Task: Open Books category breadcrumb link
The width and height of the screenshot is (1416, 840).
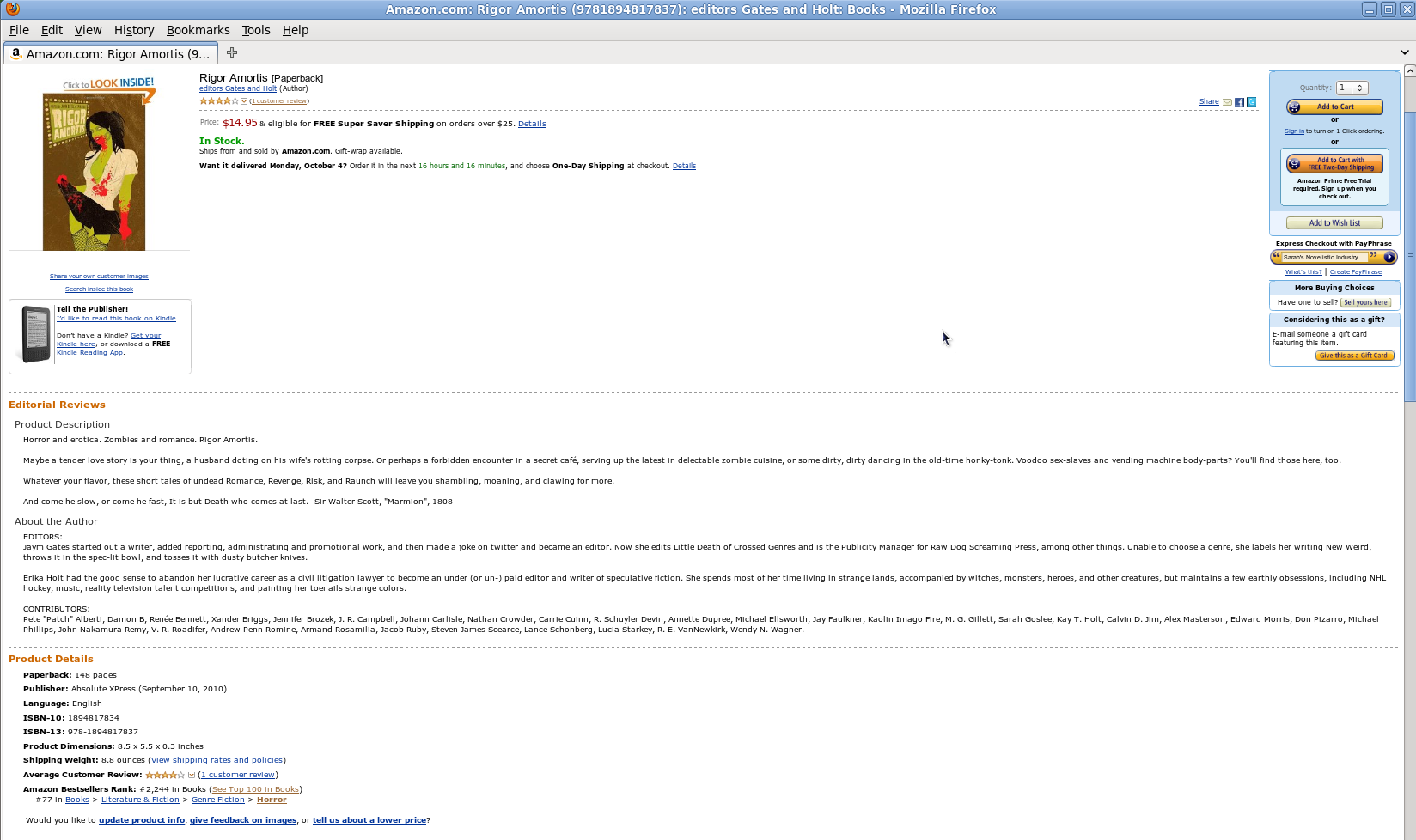Action: (77, 800)
